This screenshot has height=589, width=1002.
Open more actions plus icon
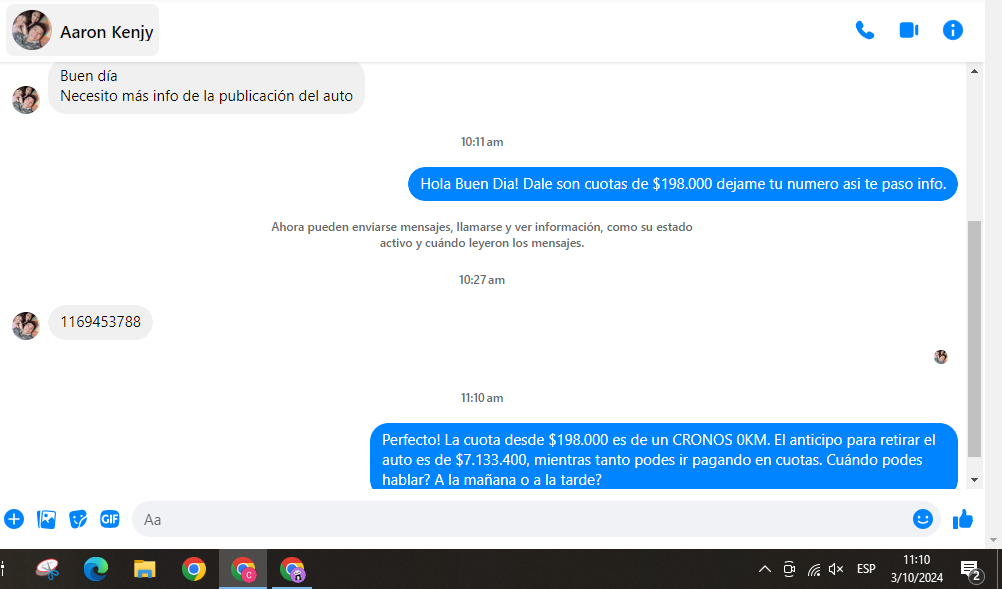tap(14, 519)
